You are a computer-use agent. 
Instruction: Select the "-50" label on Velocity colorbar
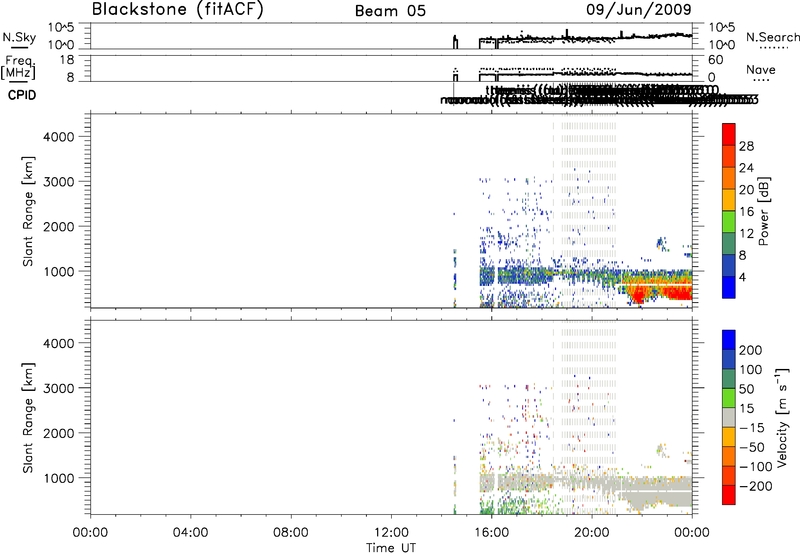(x=752, y=447)
